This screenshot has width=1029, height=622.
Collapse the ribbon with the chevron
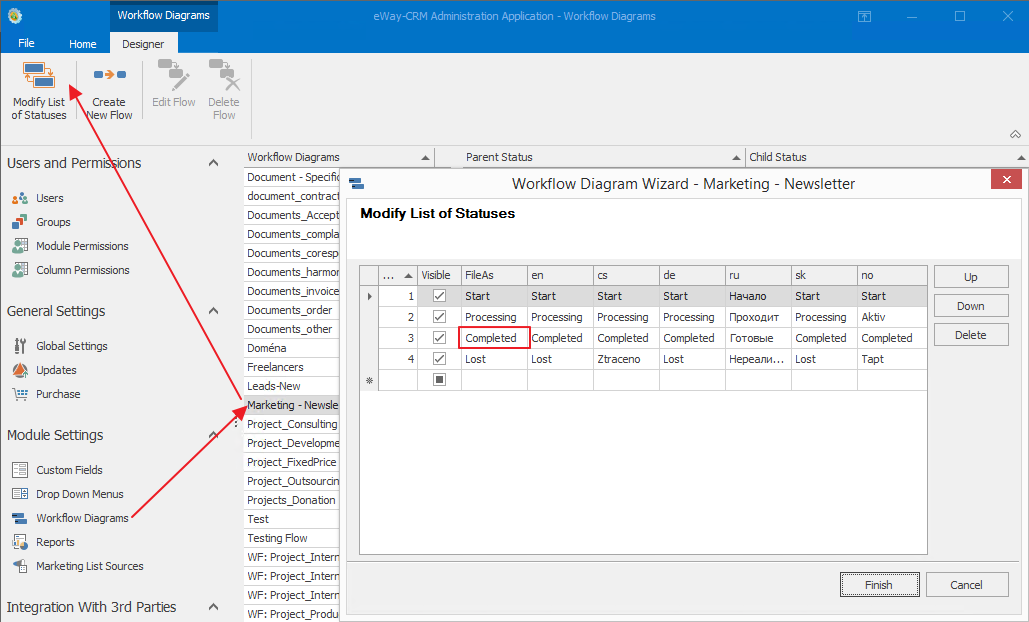(x=1015, y=134)
